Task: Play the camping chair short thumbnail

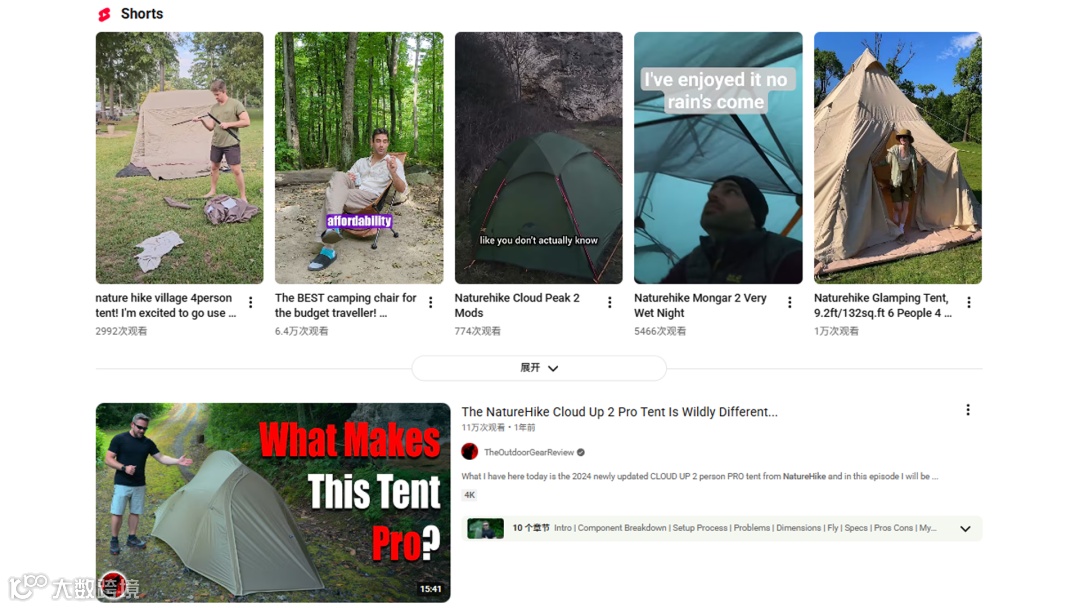Action: pyautogui.click(x=359, y=158)
